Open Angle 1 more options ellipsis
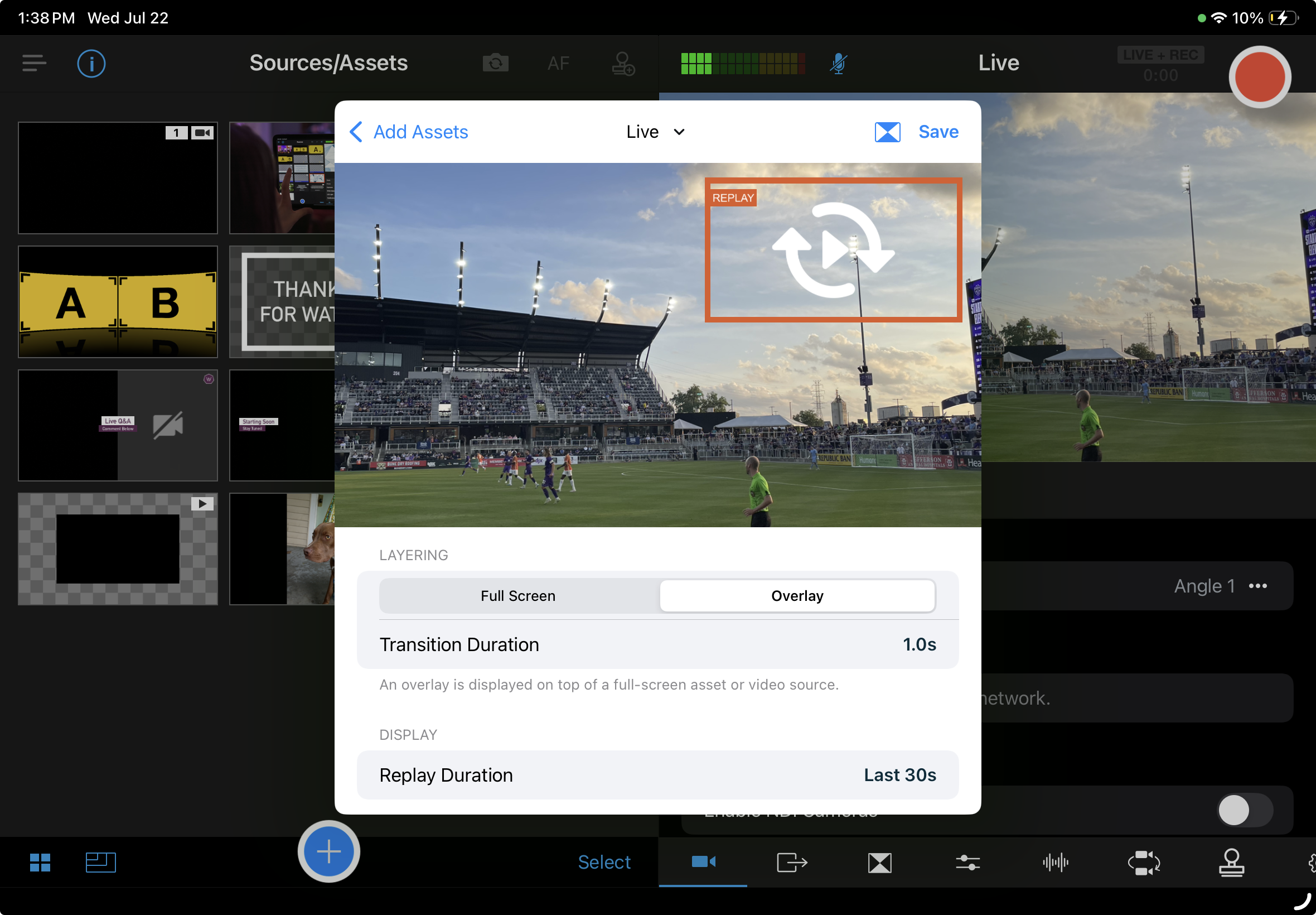 [x=1258, y=586]
